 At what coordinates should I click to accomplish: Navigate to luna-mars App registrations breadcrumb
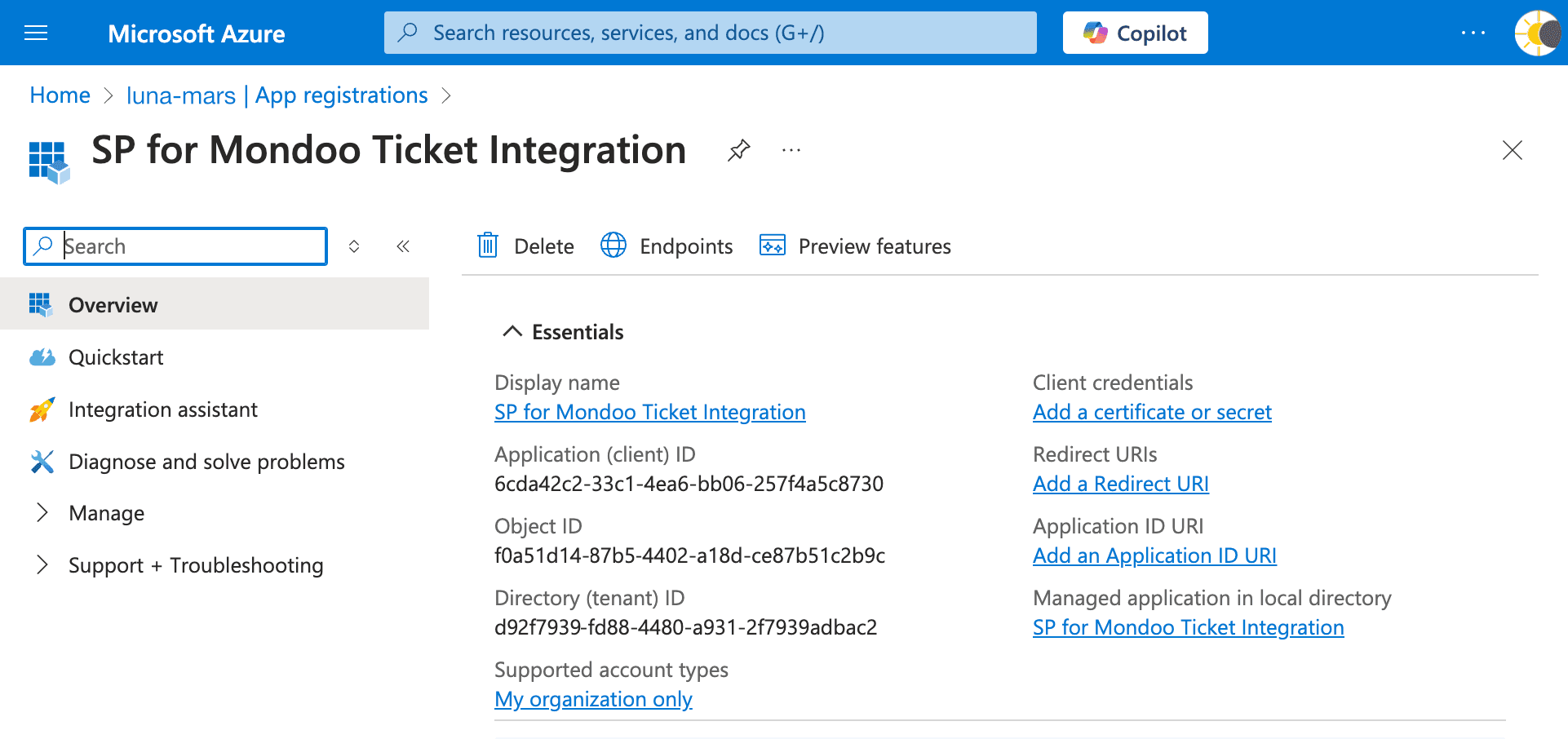277,95
